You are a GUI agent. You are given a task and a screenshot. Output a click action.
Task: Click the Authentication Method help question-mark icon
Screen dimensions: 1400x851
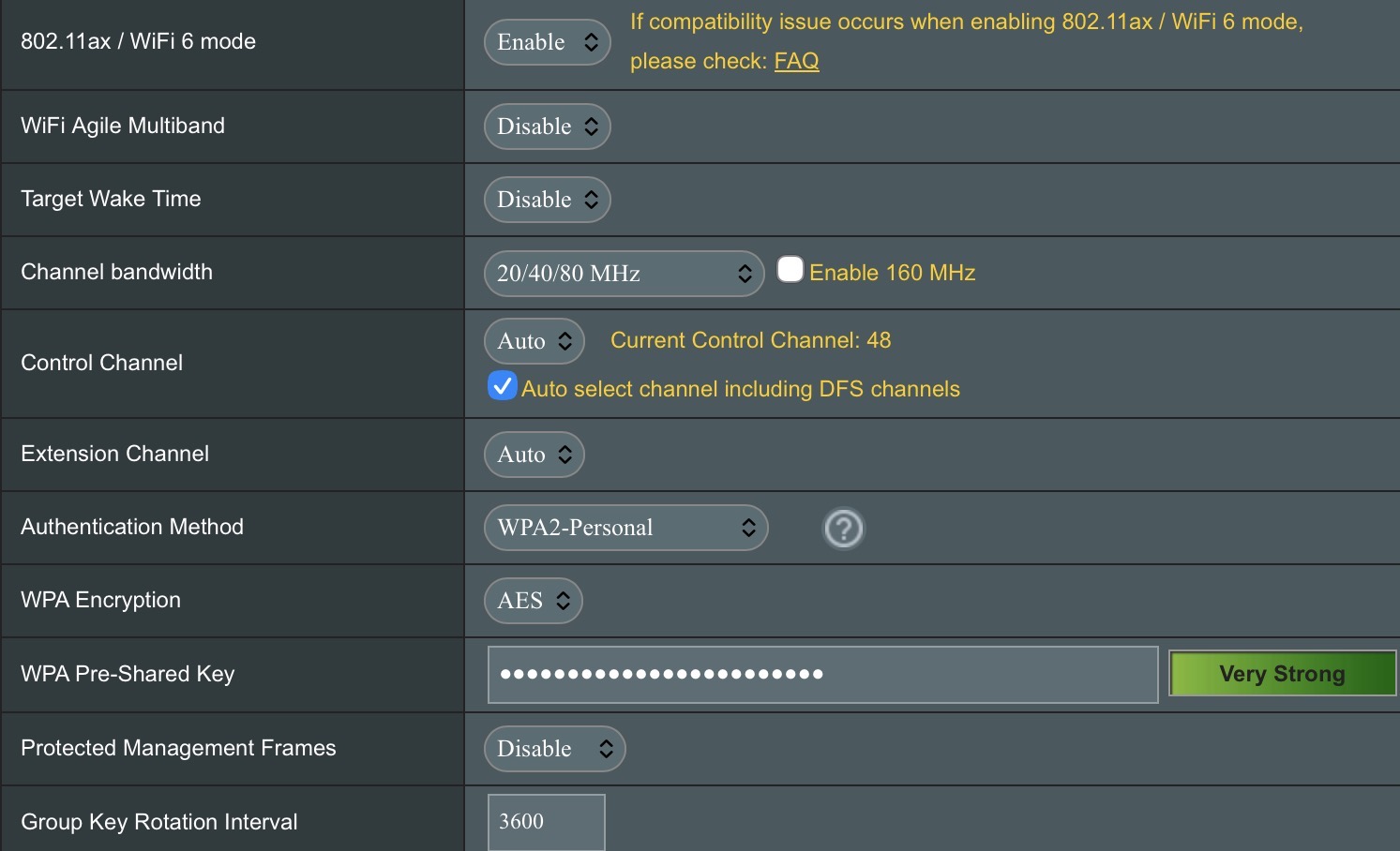pos(843,529)
